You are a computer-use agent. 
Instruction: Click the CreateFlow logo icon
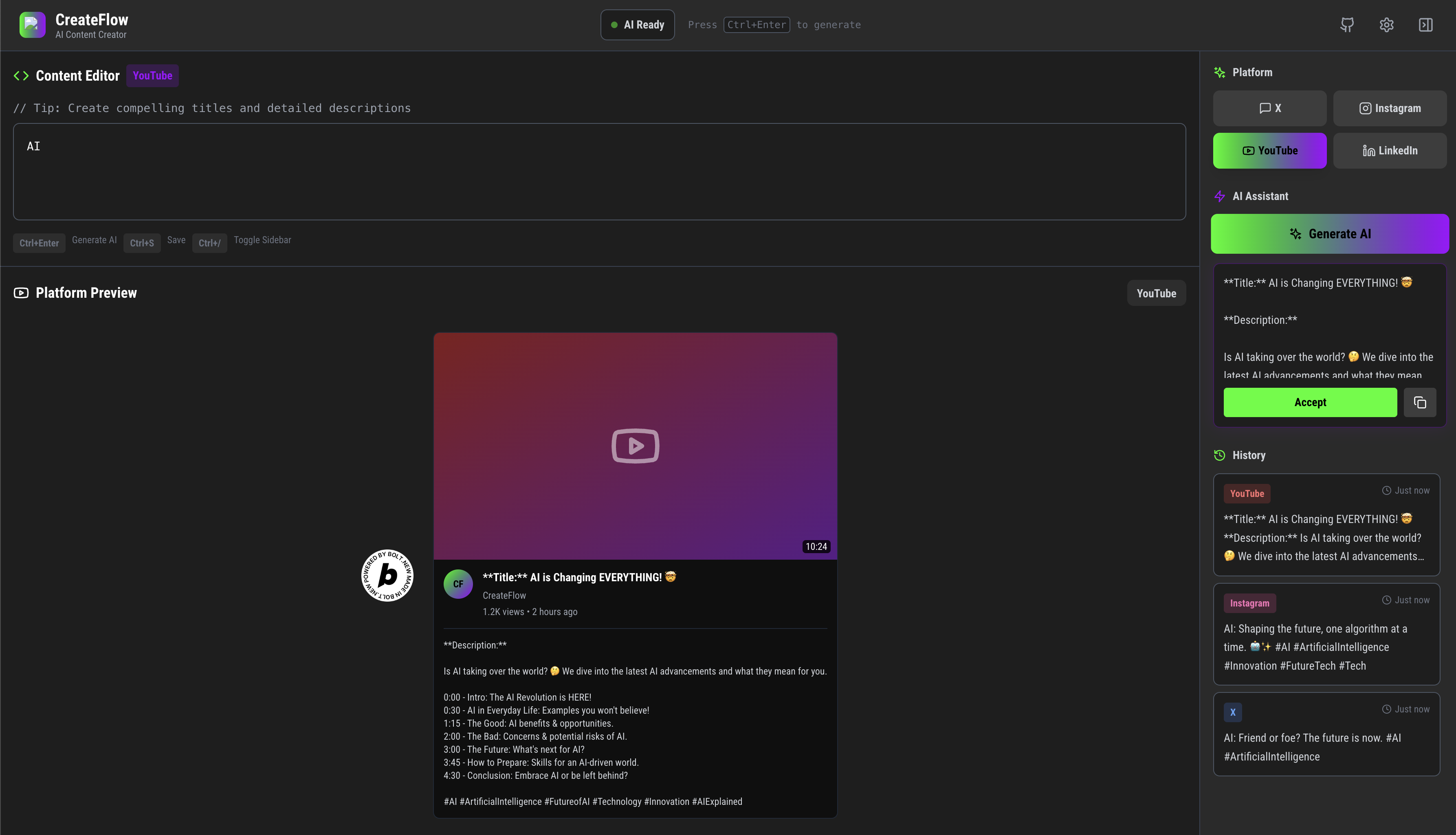coord(32,25)
